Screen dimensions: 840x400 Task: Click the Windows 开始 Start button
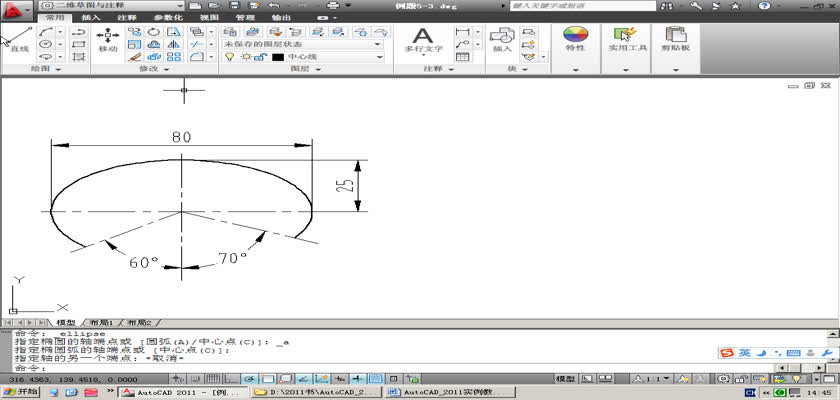pos(21,392)
